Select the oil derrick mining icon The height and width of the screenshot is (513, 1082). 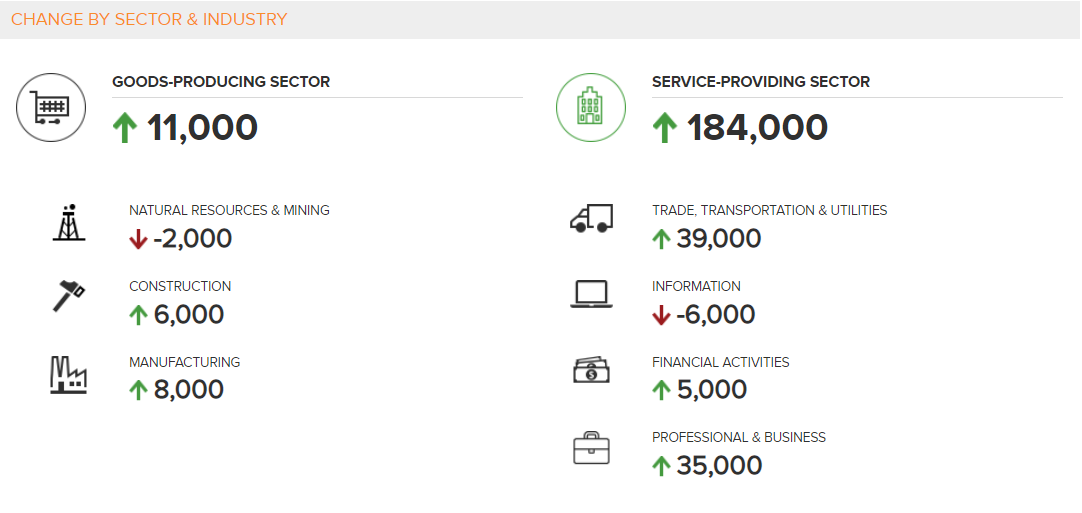(x=69, y=223)
